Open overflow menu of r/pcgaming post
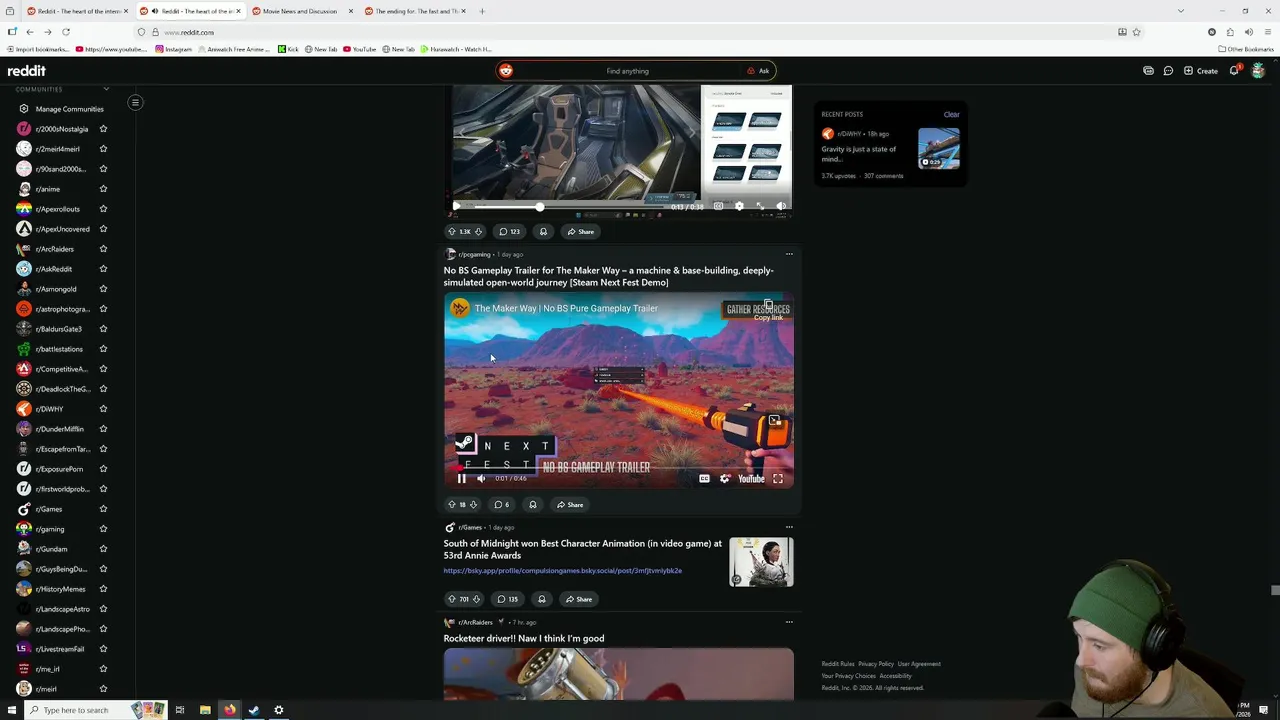 pyautogui.click(x=789, y=254)
